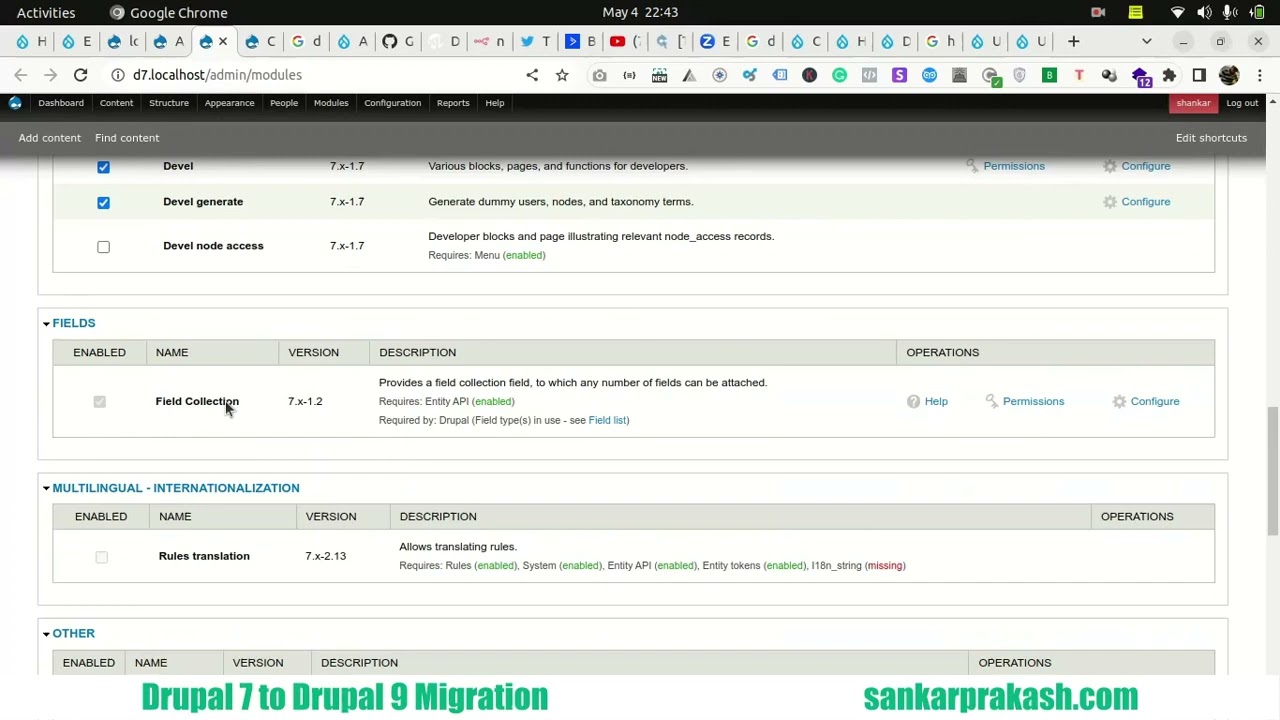
Task: Open the Modules admin menu
Action: tap(331, 103)
